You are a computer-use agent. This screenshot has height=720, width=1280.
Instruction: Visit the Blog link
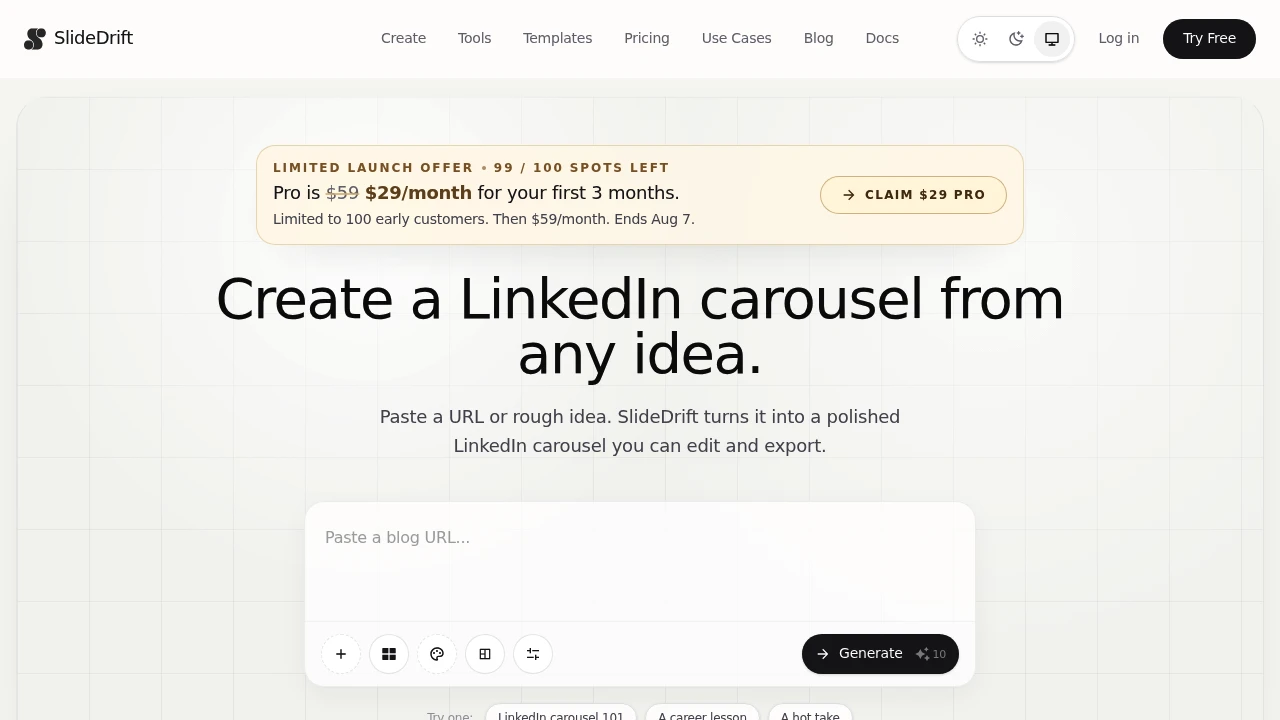point(818,38)
